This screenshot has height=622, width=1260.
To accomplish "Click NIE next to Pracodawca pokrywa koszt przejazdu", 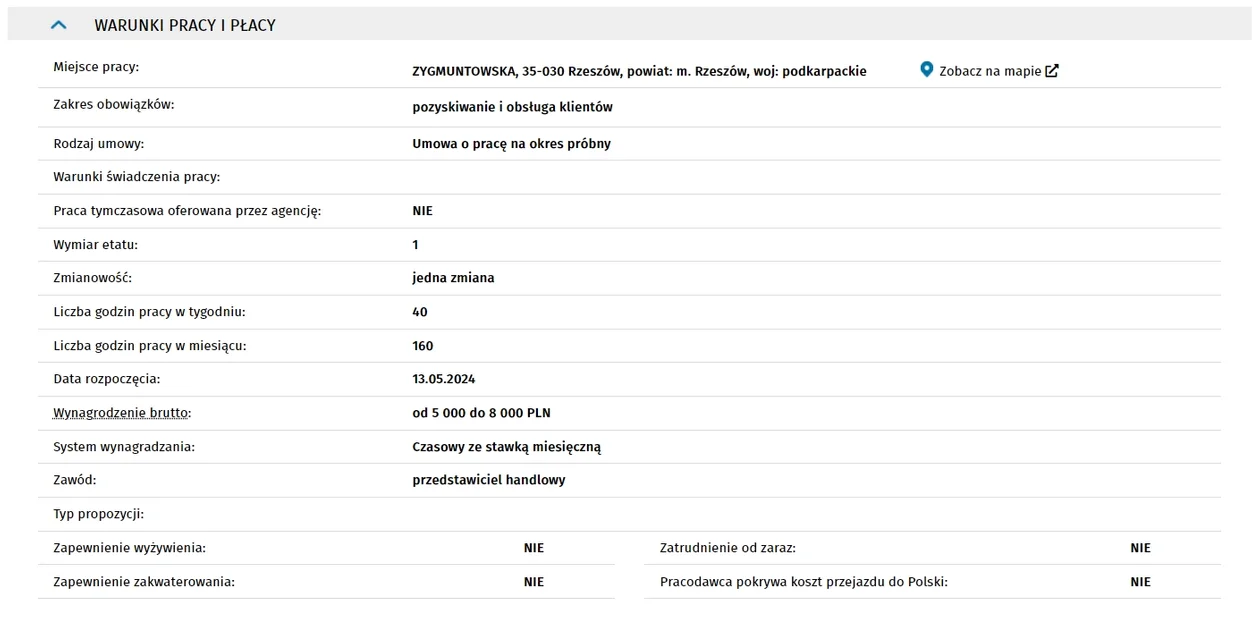I will click(1141, 582).
